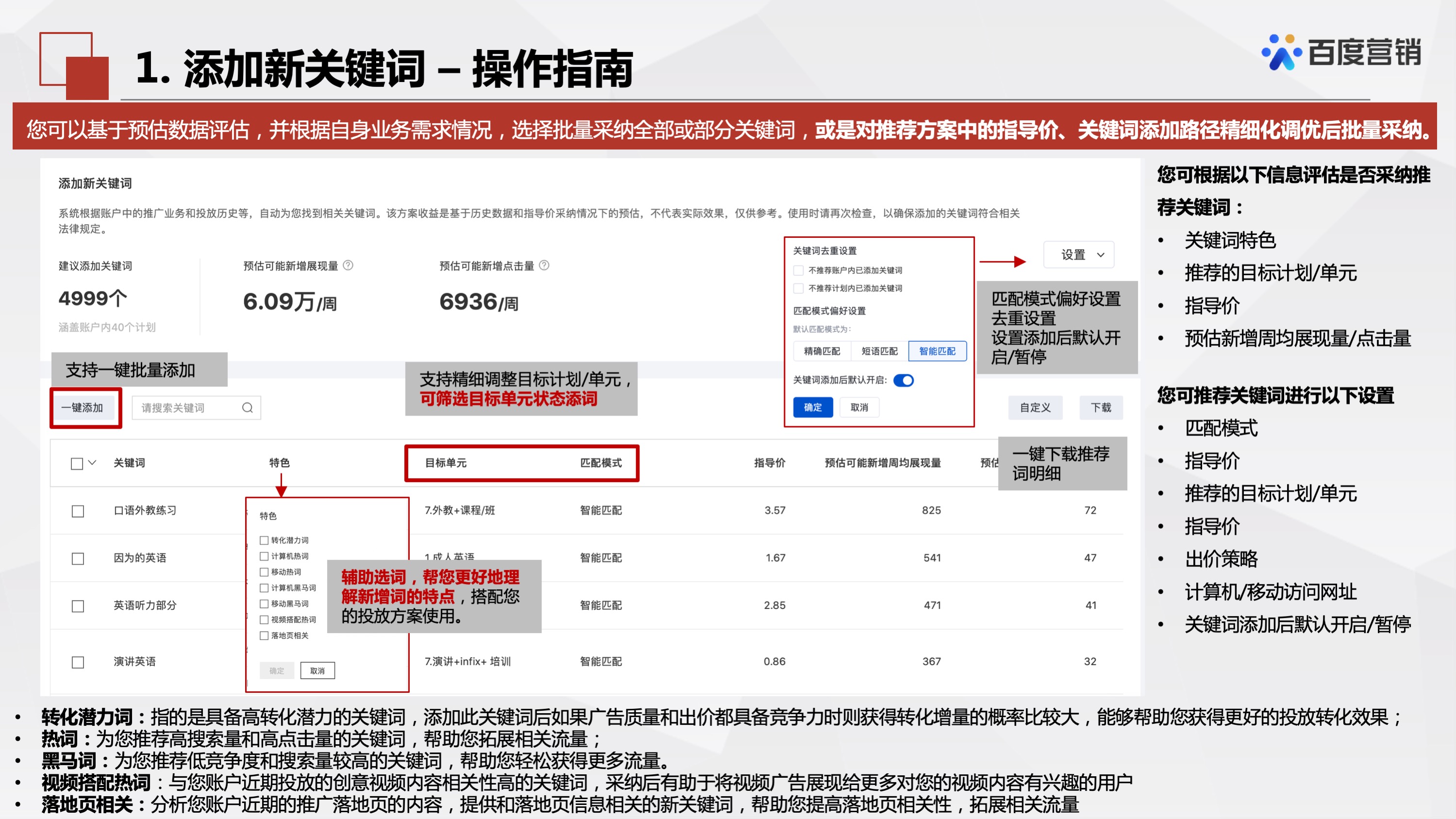Switch match mode to 短语匹配
1456x819 pixels.
(x=880, y=351)
